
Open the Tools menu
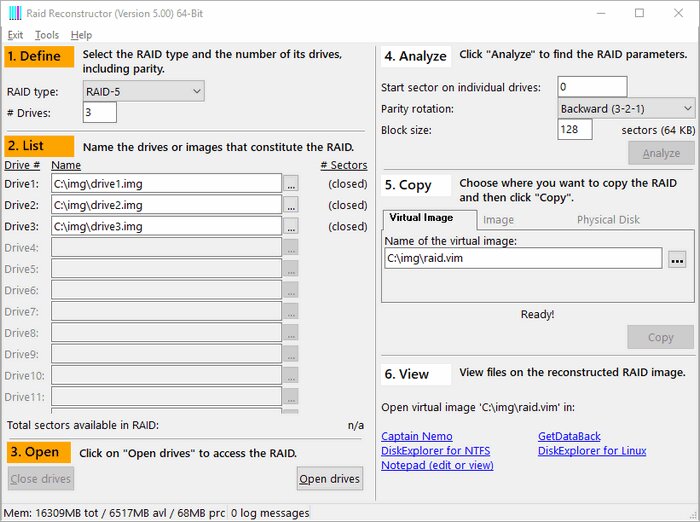click(x=47, y=35)
